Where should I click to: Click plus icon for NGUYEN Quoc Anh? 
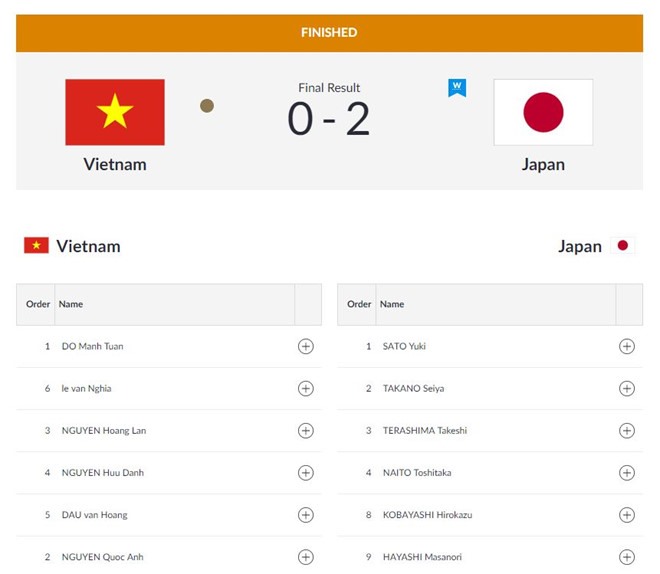click(x=306, y=557)
